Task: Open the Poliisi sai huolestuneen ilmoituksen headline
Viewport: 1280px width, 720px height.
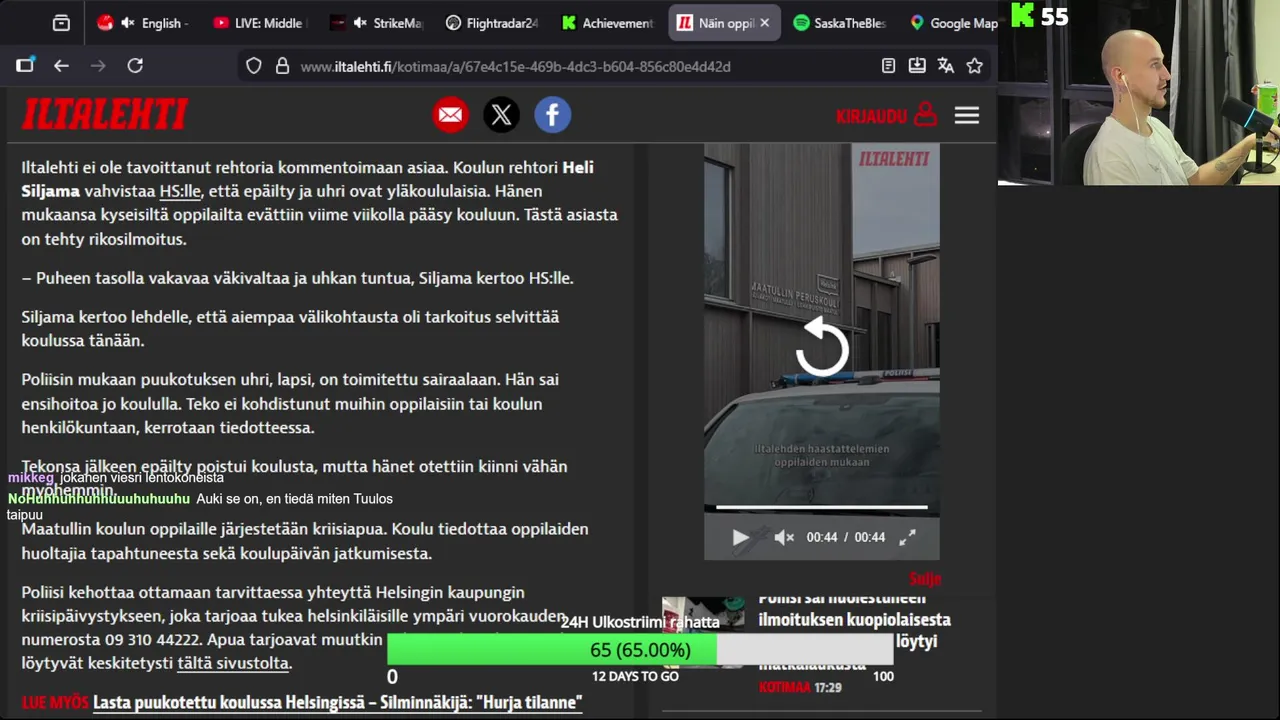Action: click(855, 630)
